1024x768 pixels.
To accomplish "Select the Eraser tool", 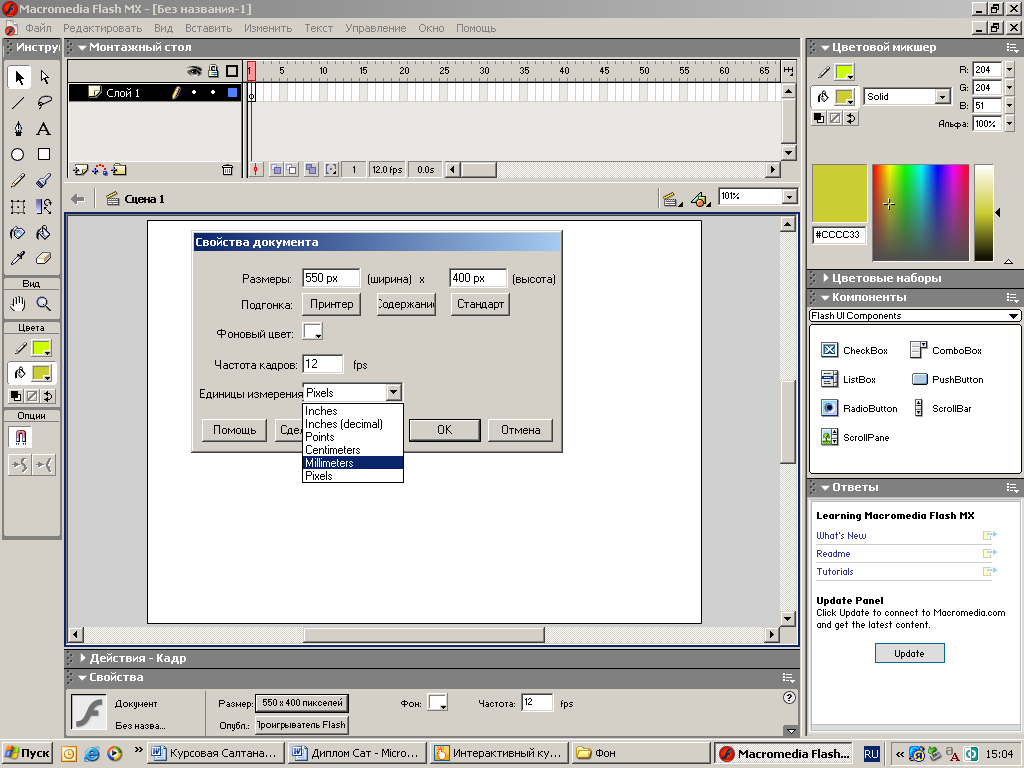I will (44, 259).
